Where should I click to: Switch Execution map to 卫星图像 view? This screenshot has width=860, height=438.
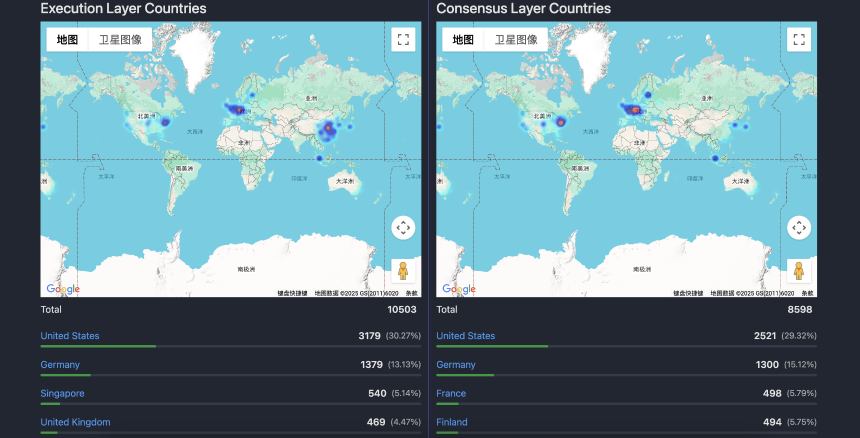click(x=120, y=40)
